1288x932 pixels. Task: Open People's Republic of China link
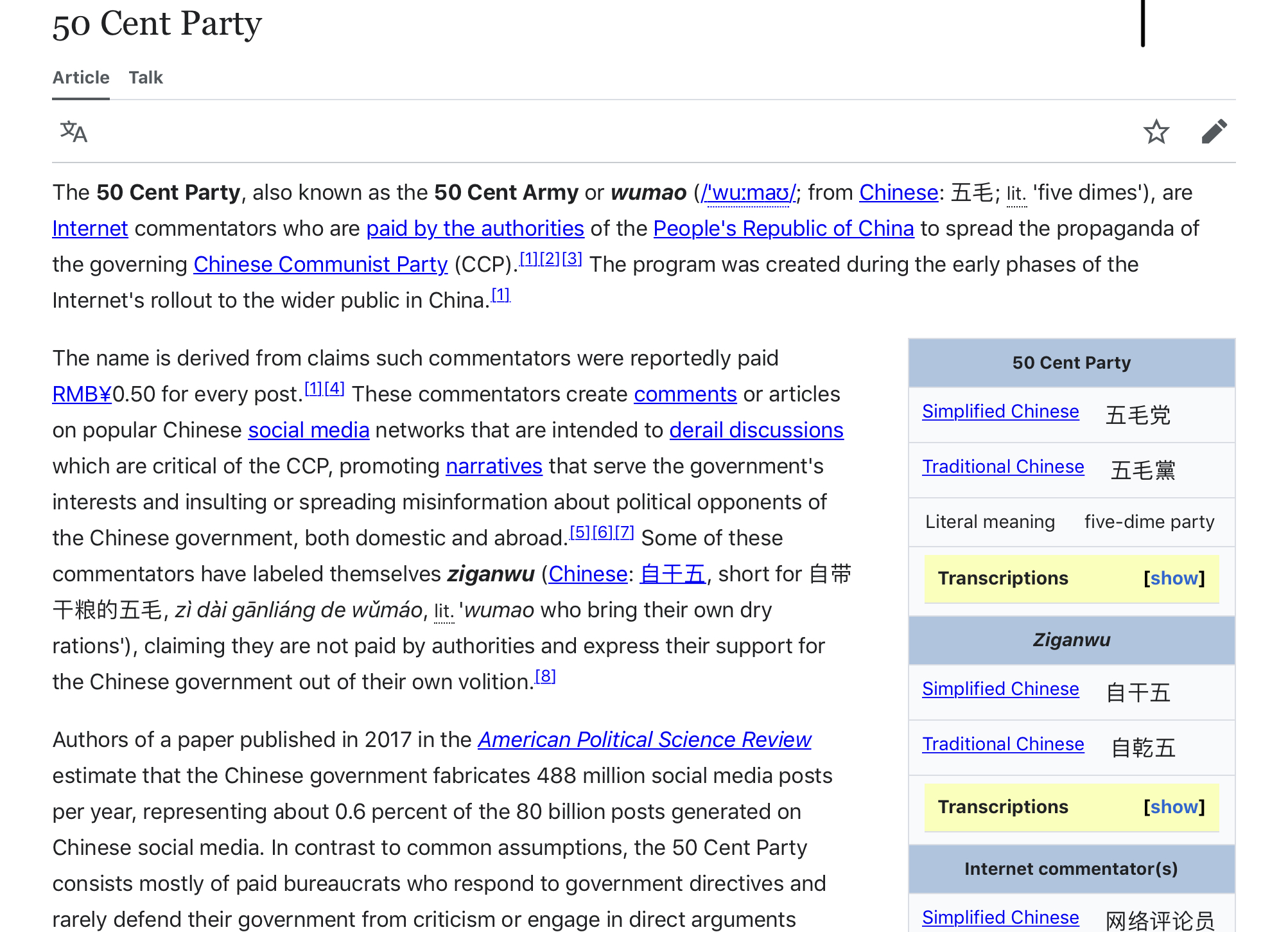tap(783, 229)
